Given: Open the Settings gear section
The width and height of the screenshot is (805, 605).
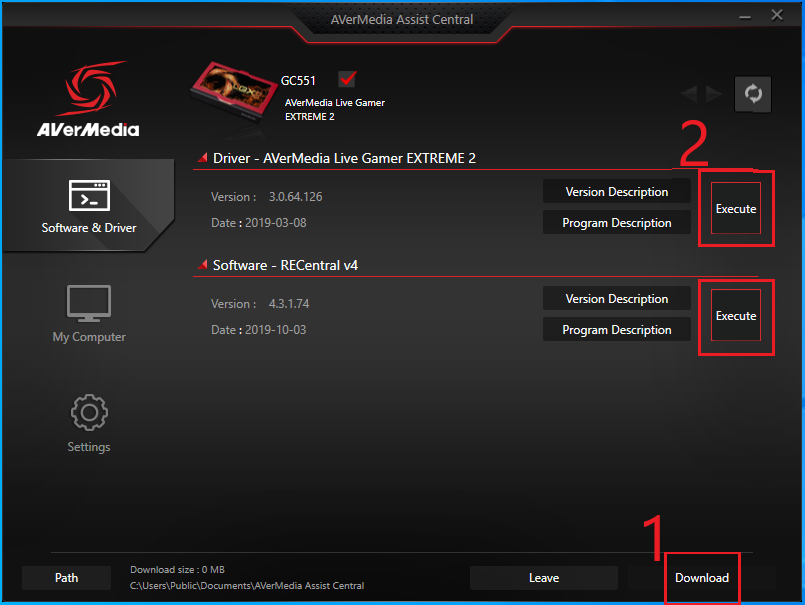Looking at the screenshot, I should coord(89,424).
